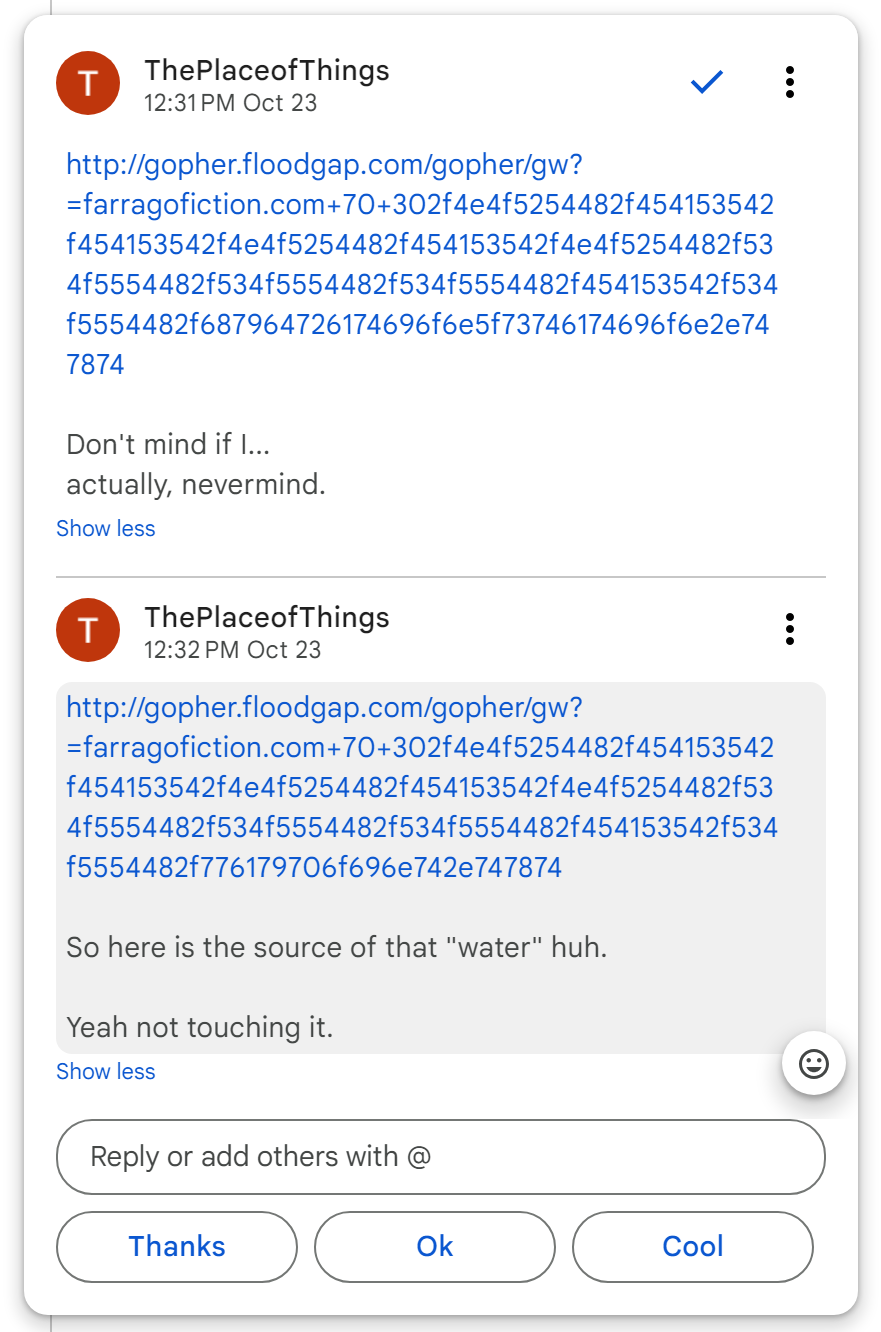Viewport: 881px width, 1332px height.
Task: Click the first comment's author name
Action: point(267,70)
